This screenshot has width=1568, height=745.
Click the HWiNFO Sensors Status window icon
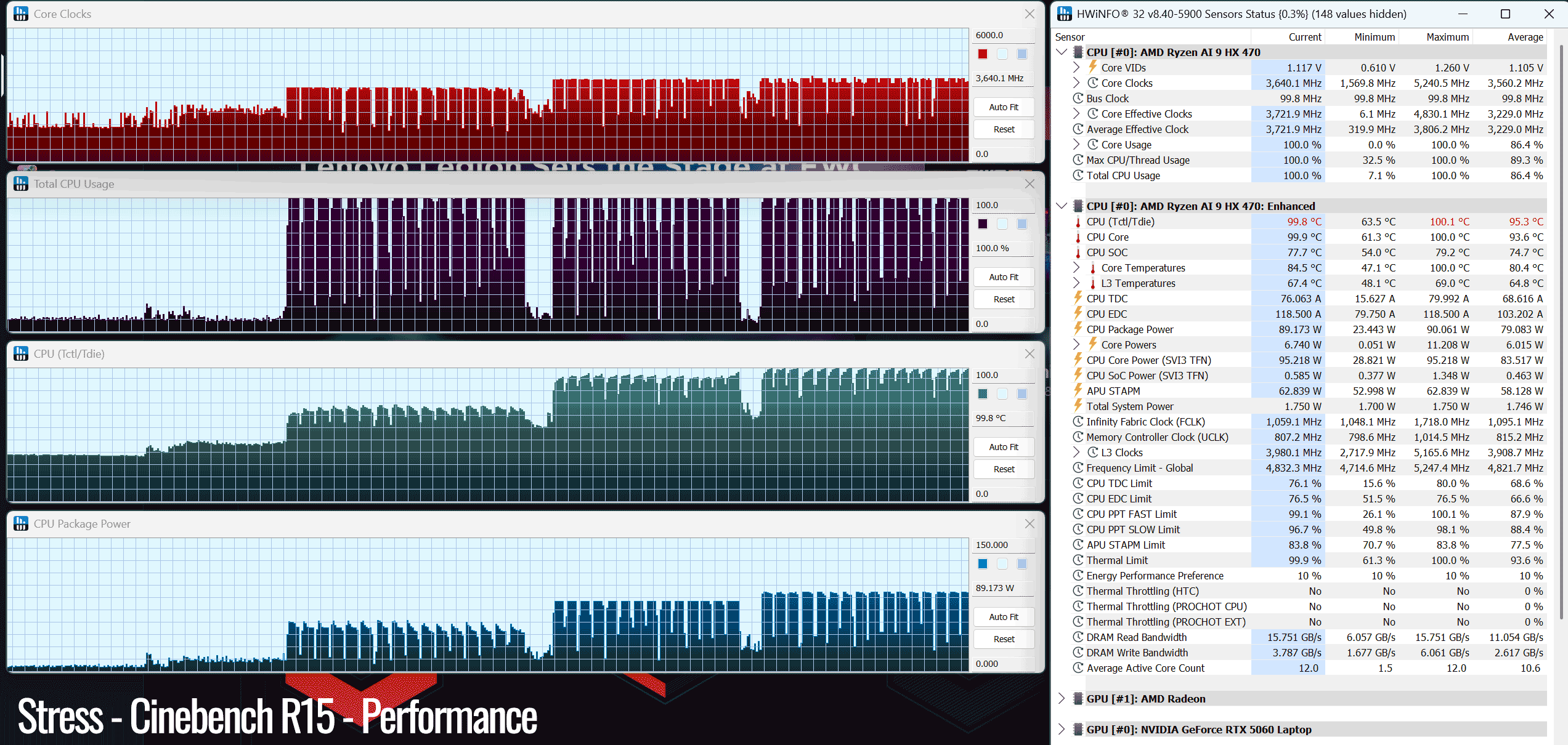1064,14
